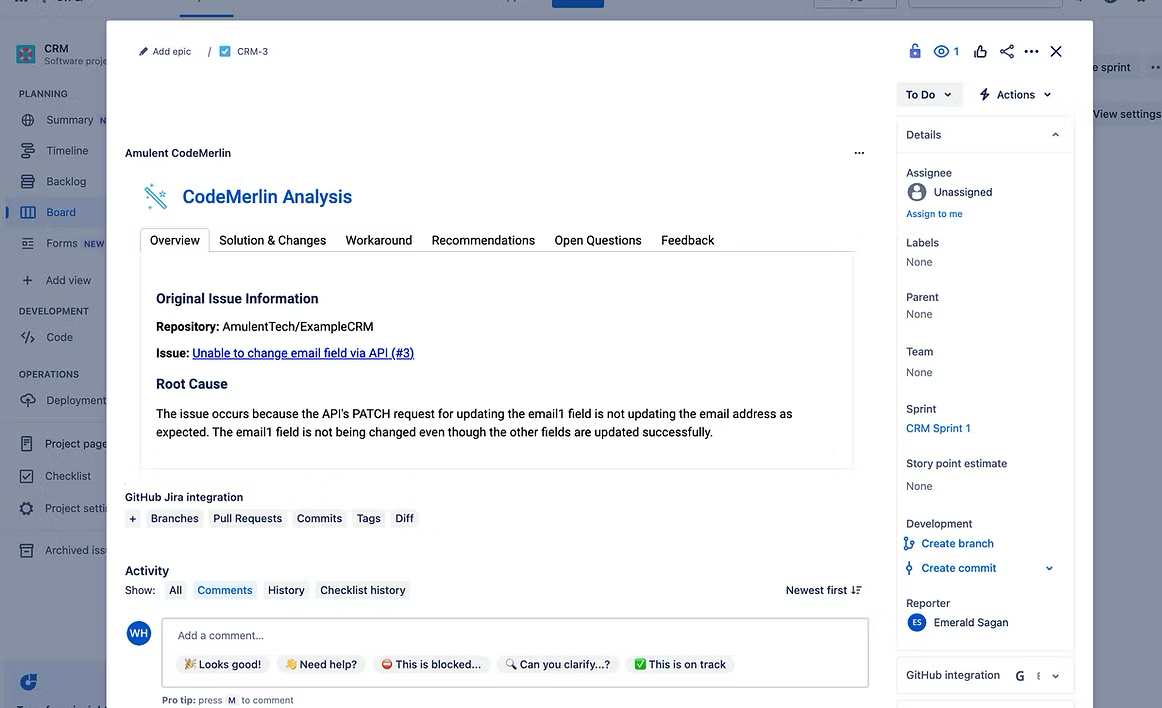Open Amulent CodeMerlin panel options menu

859,153
